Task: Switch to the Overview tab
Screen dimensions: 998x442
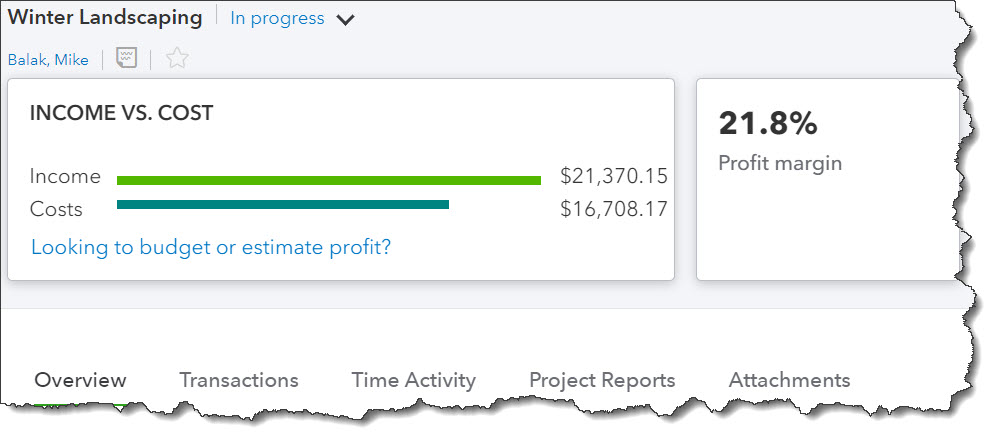Action: click(x=80, y=380)
